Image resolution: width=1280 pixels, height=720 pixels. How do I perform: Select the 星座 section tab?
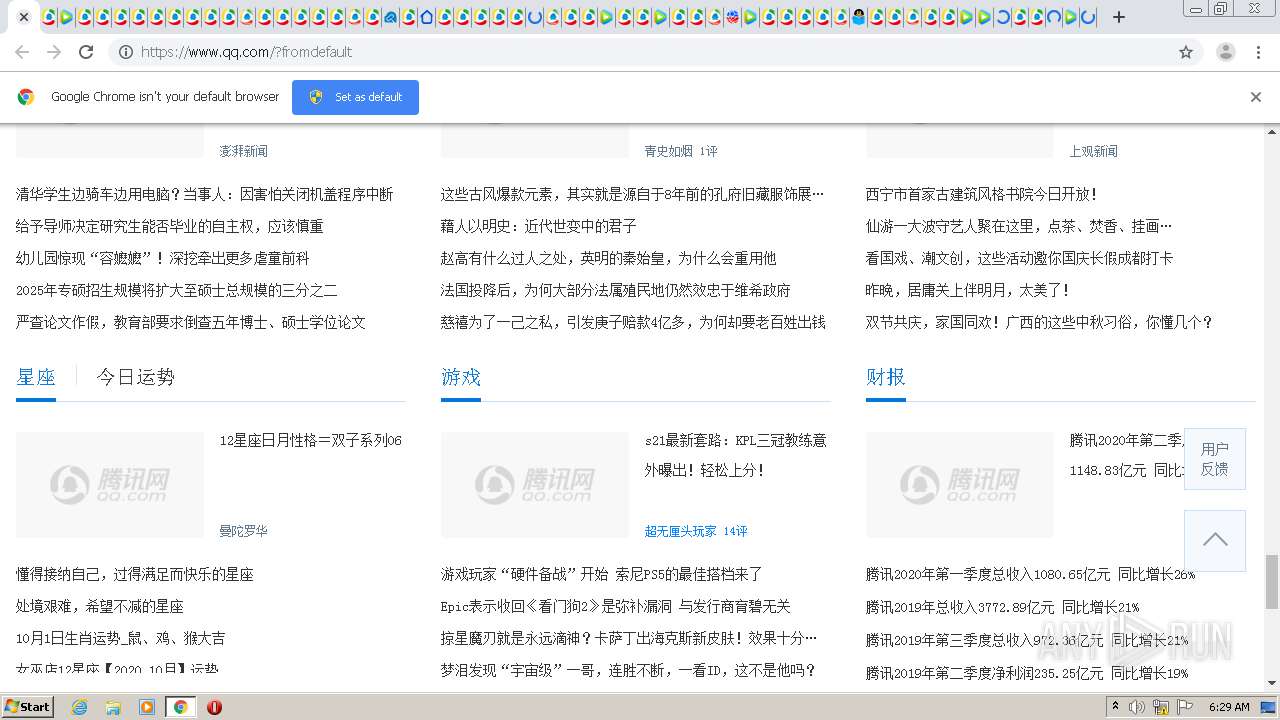pos(36,377)
